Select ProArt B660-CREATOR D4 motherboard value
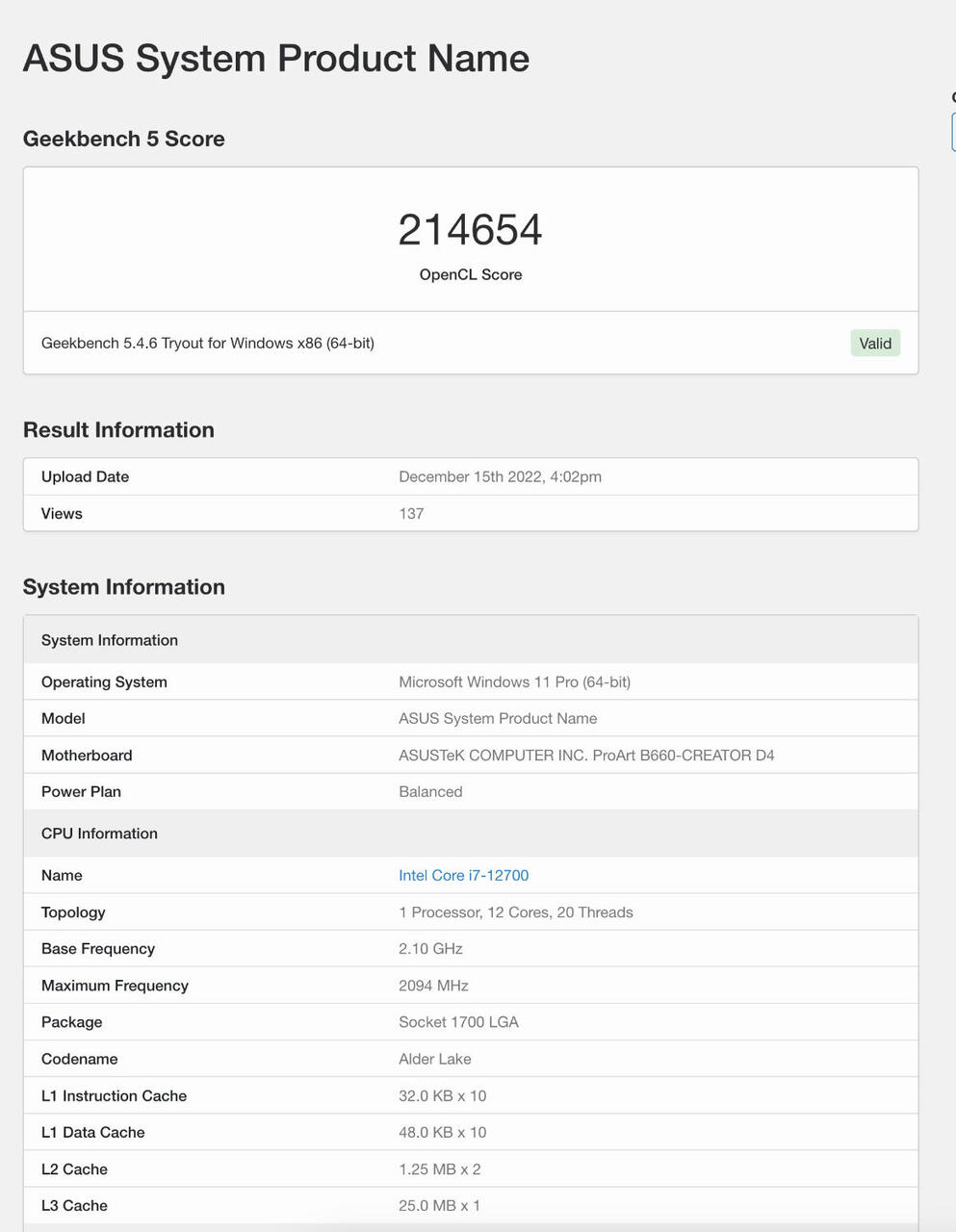Image resolution: width=956 pixels, height=1232 pixels. pyautogui.click(x=586, y=756)
